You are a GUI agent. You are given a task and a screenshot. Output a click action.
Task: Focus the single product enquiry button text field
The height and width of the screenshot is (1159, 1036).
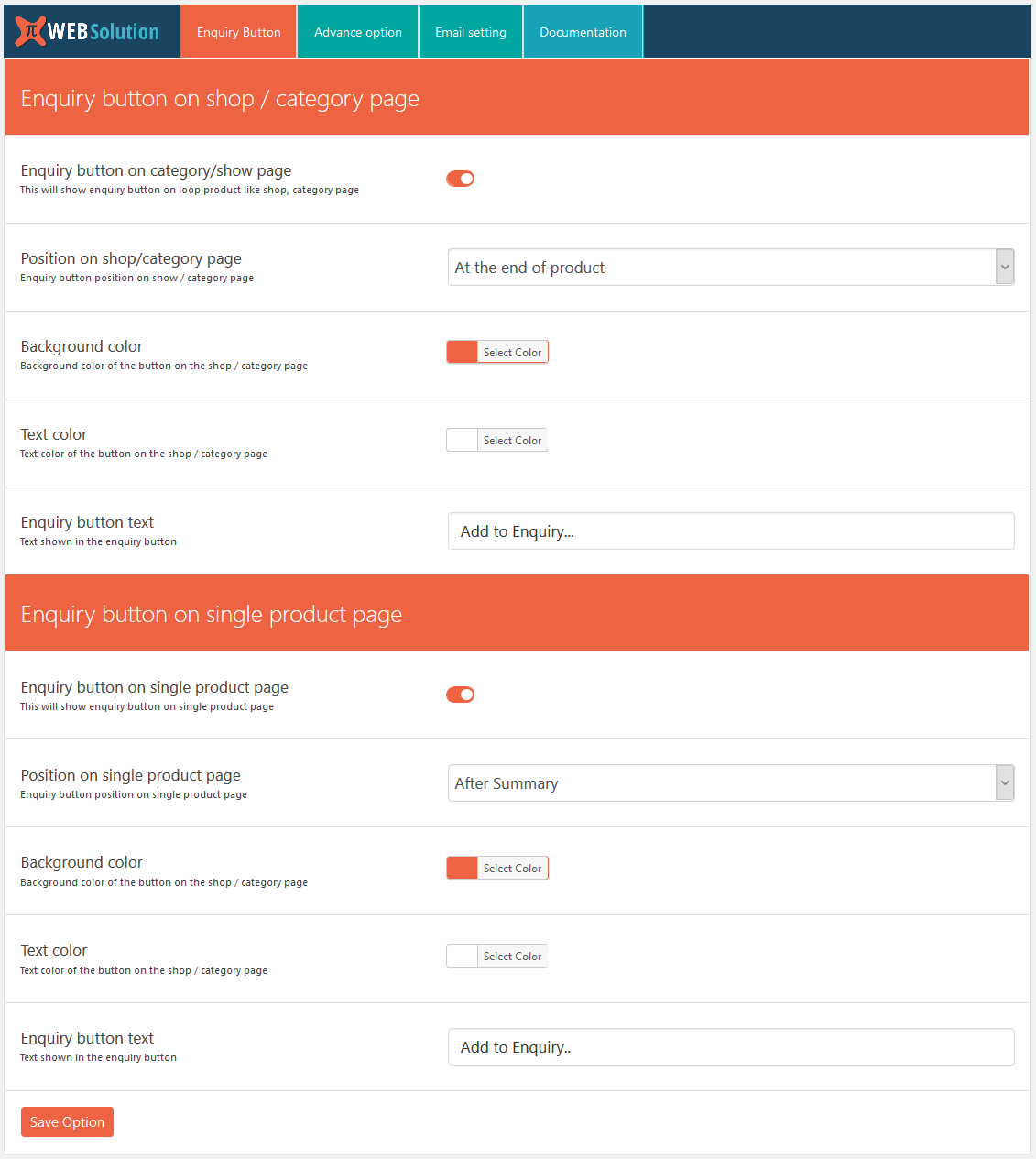point(730,1047)
